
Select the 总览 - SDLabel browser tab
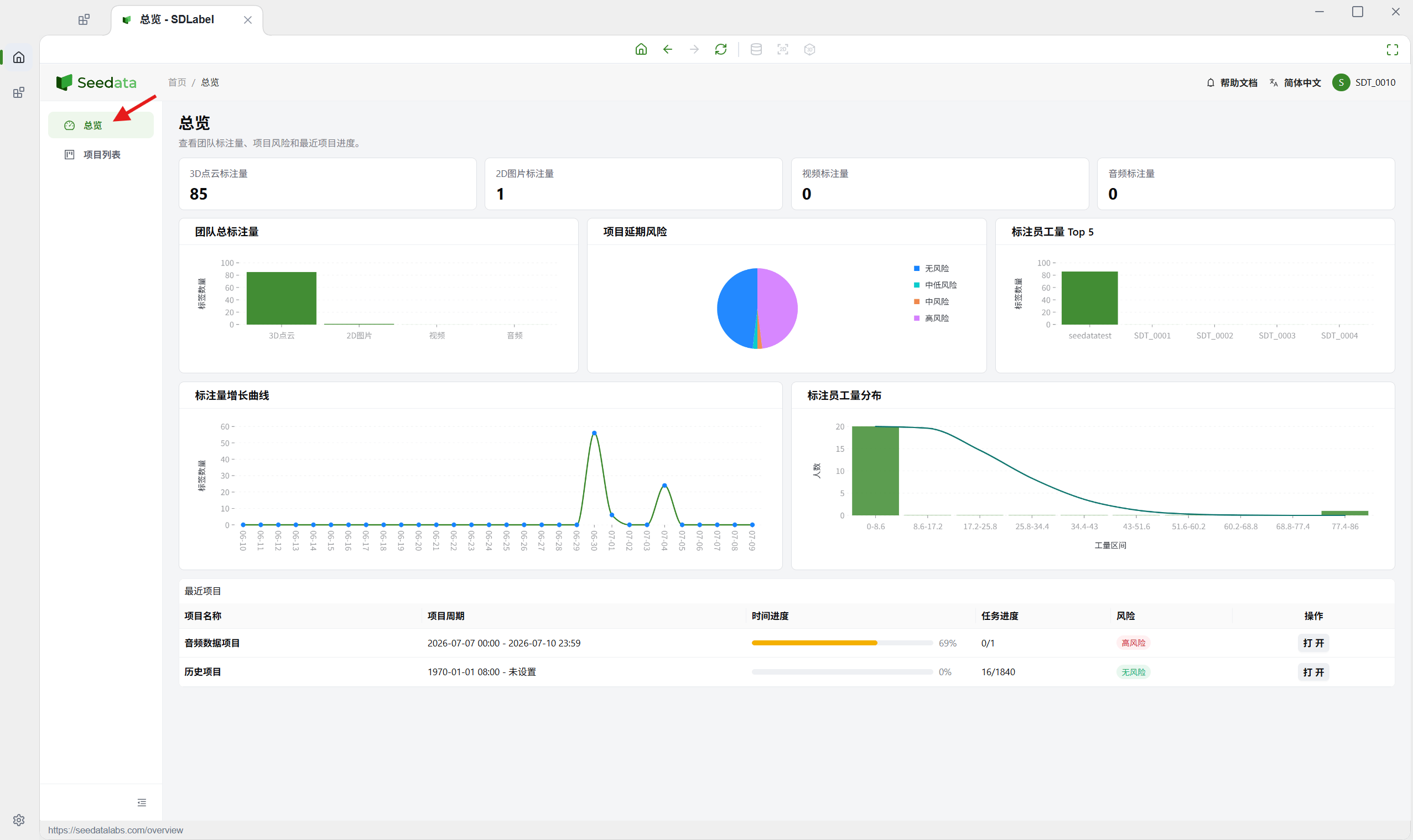(187, 20)
